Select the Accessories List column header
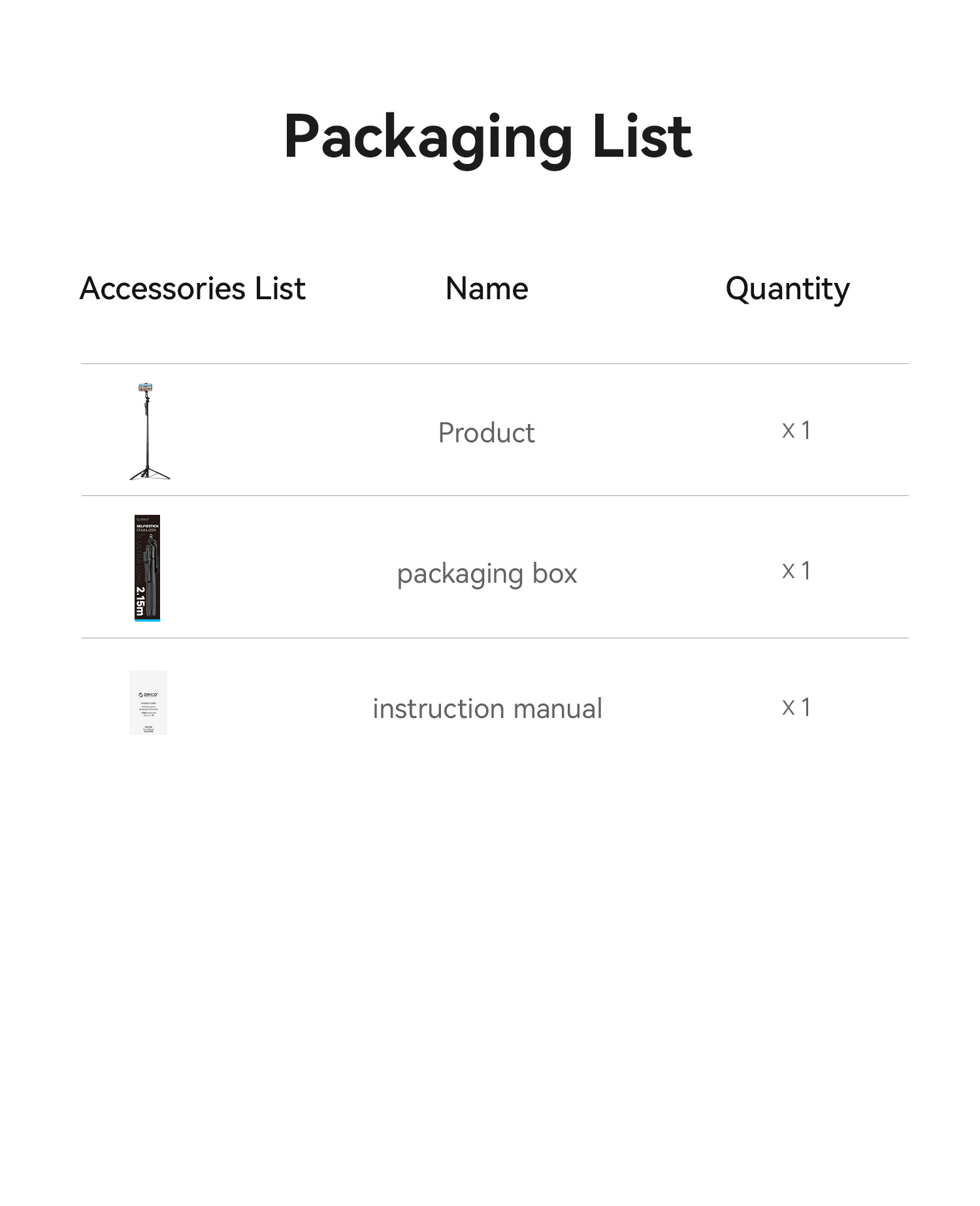This screenshot has height=1206, width=980. click(192, 288)
